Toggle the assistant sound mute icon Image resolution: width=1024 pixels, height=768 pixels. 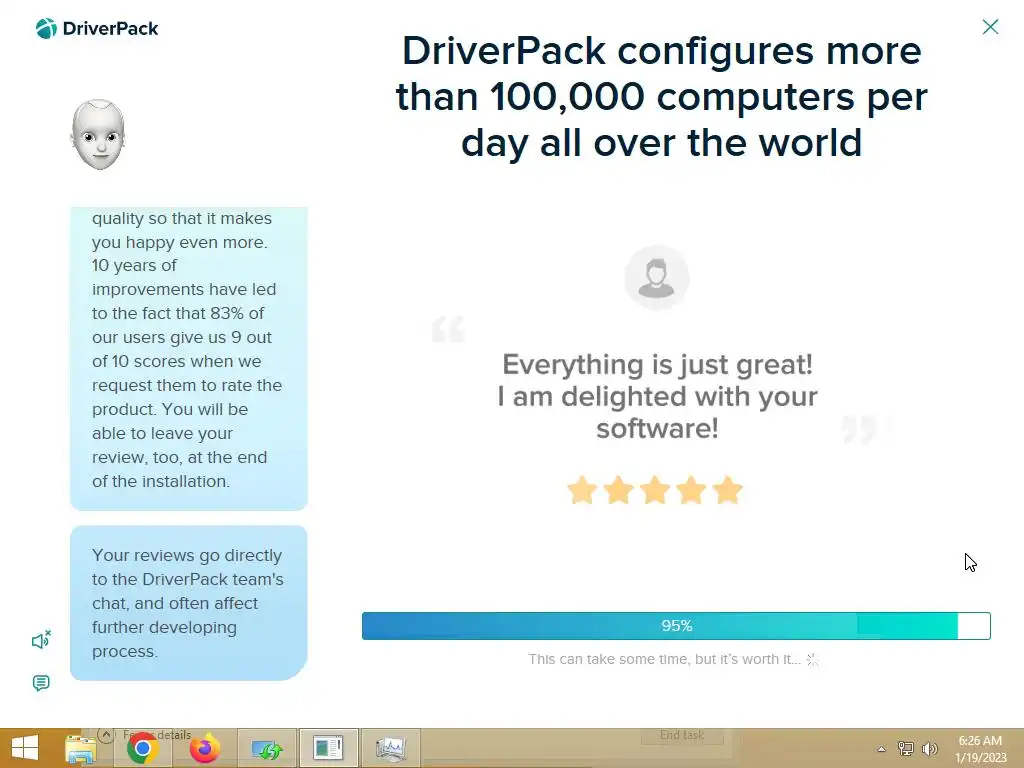(41, 640)
